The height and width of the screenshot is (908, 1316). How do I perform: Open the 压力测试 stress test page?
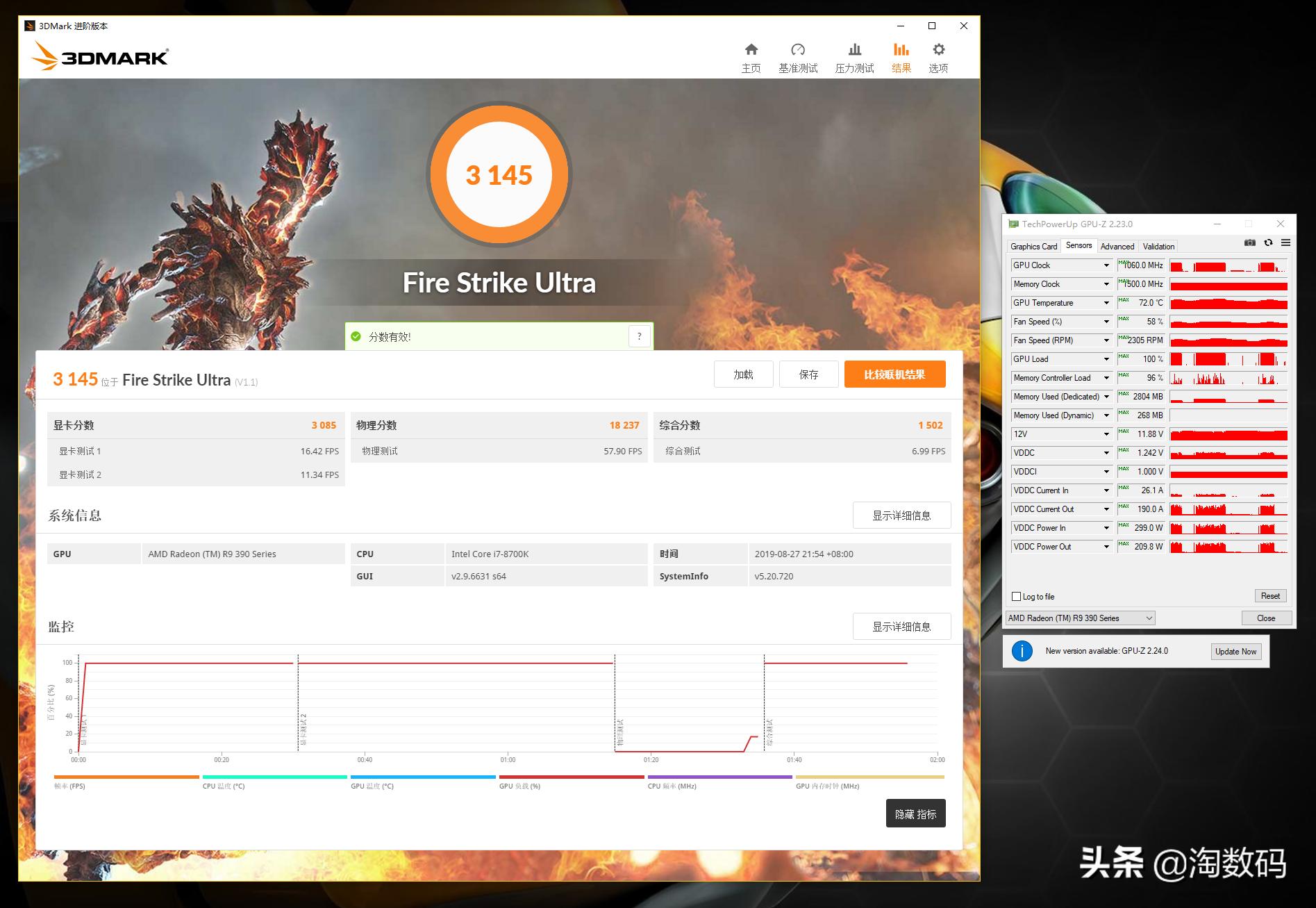tap(854, 56)
